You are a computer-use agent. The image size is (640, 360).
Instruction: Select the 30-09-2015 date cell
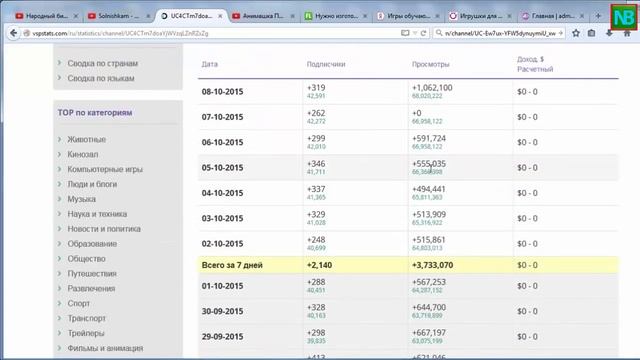(x=222, y=311)
